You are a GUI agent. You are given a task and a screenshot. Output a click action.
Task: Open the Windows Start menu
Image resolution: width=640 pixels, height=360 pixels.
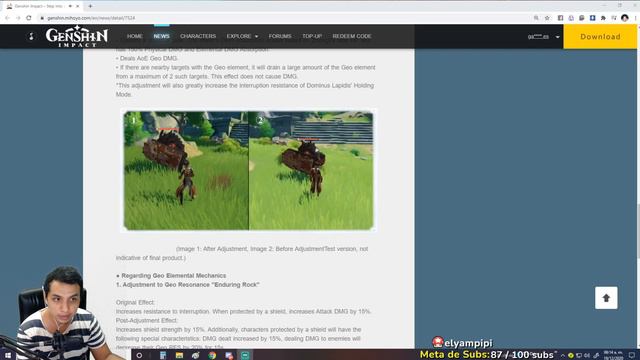[x=8, y=356]
